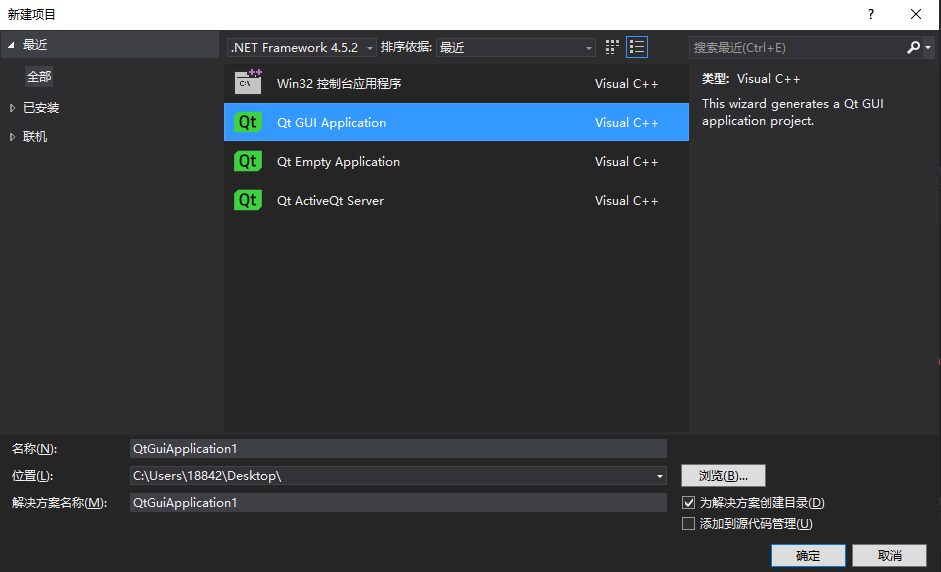This screenshot has height=572, width=941.
Task: Click Visual C++ in Qt Empty Application row
Action: pos(627,162)
